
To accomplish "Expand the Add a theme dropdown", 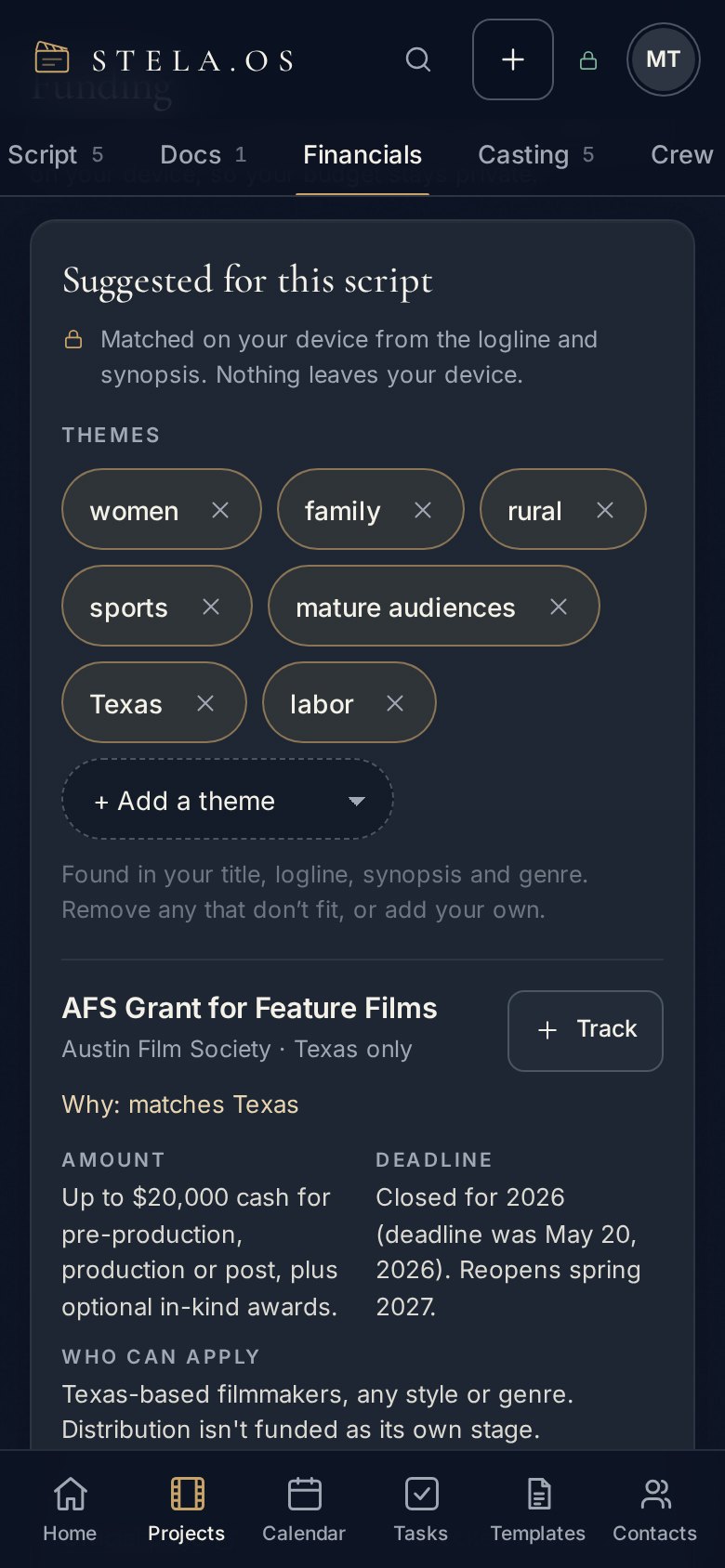I will [228, 800].
